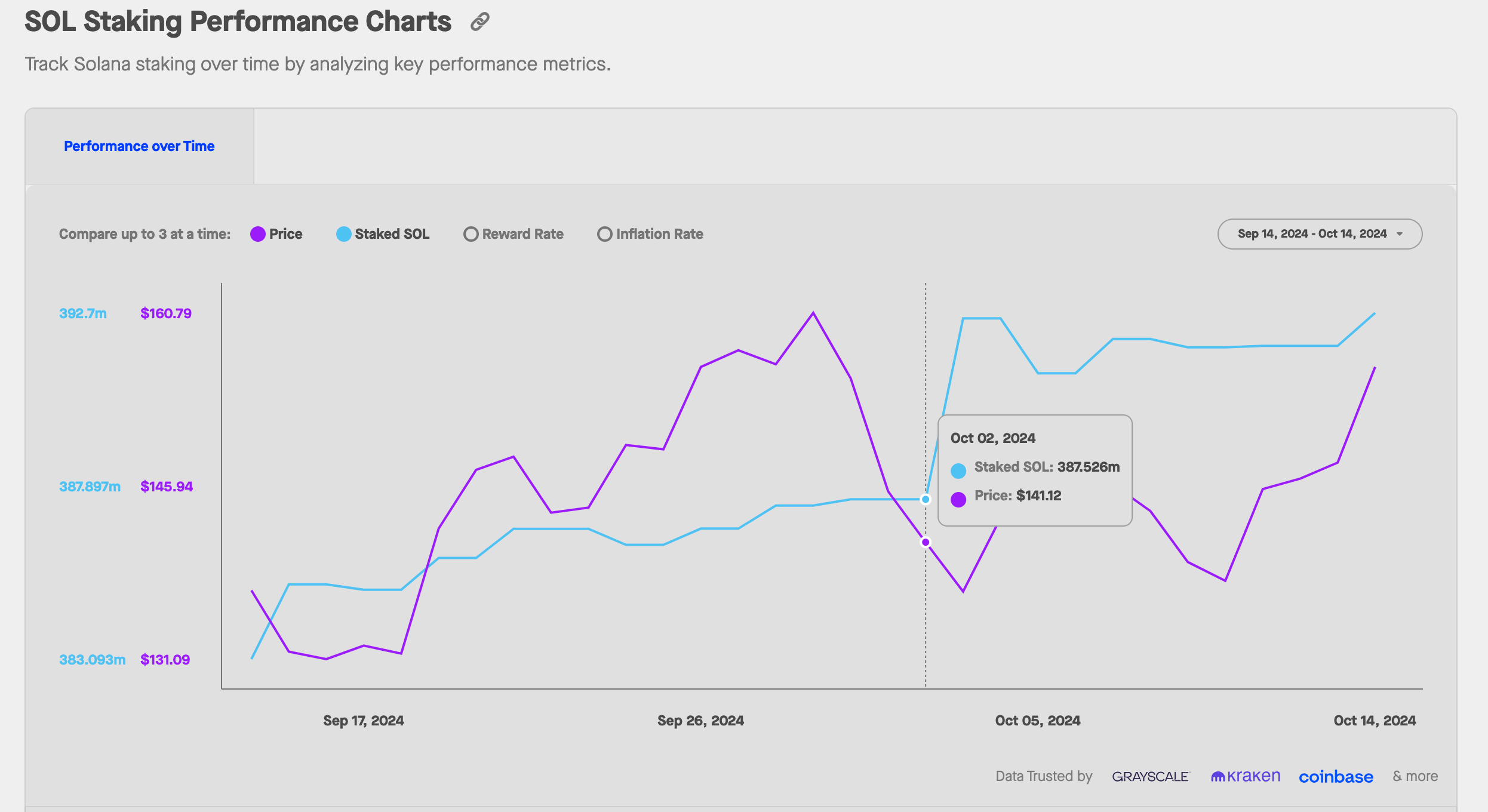Click the 383.093m Staked SOL axis label

tap(93, 660)
